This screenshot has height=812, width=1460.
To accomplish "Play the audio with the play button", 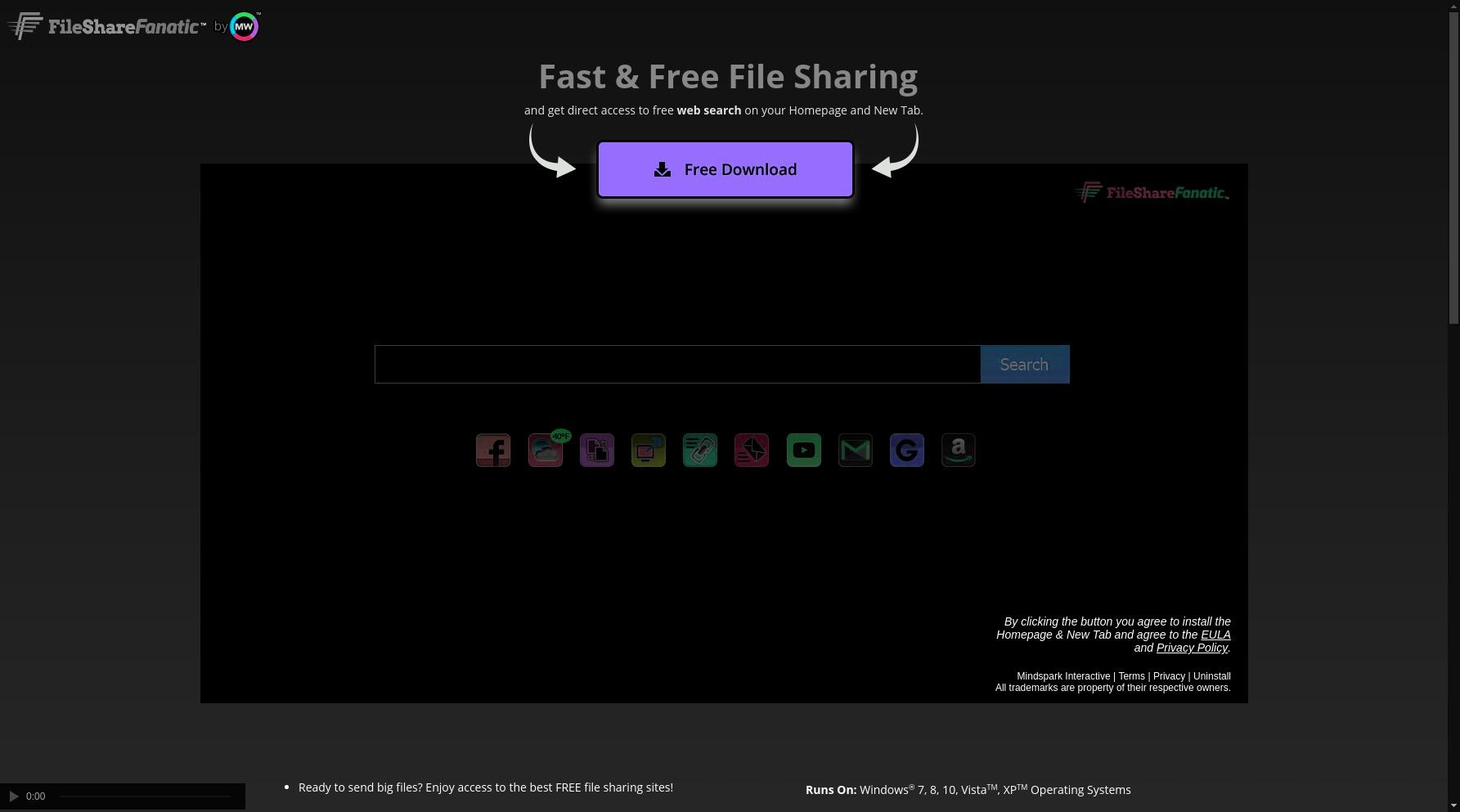I will point(14,796).
